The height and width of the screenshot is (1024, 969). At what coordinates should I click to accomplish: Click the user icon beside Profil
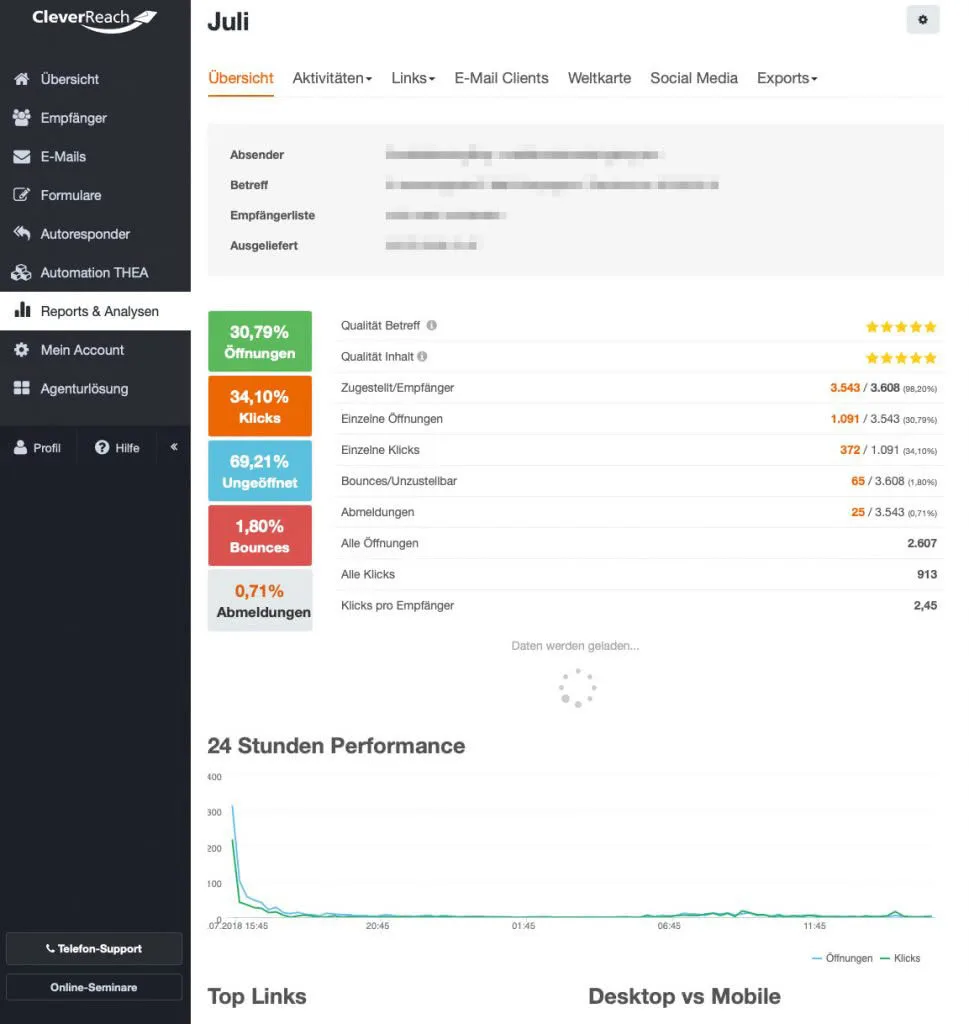pyautogui.click(x=20, y=447)
